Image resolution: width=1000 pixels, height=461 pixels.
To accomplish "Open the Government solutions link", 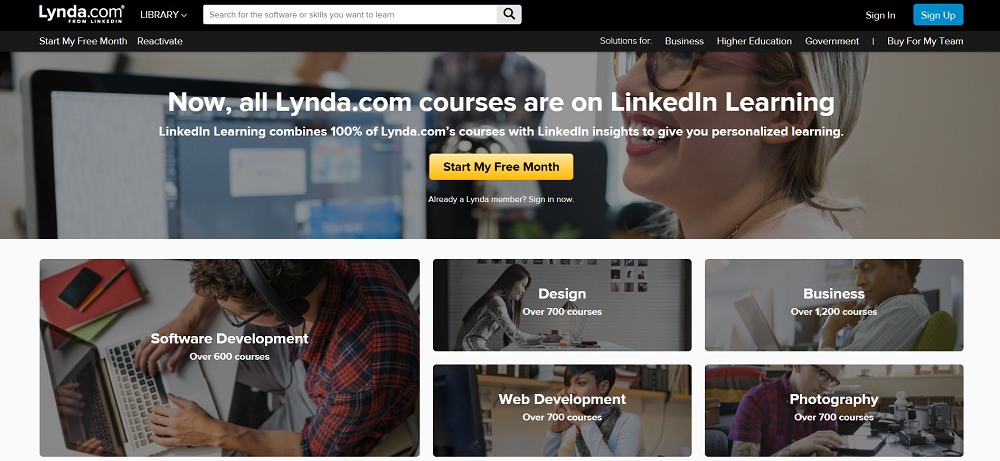I will coord(832,41).
